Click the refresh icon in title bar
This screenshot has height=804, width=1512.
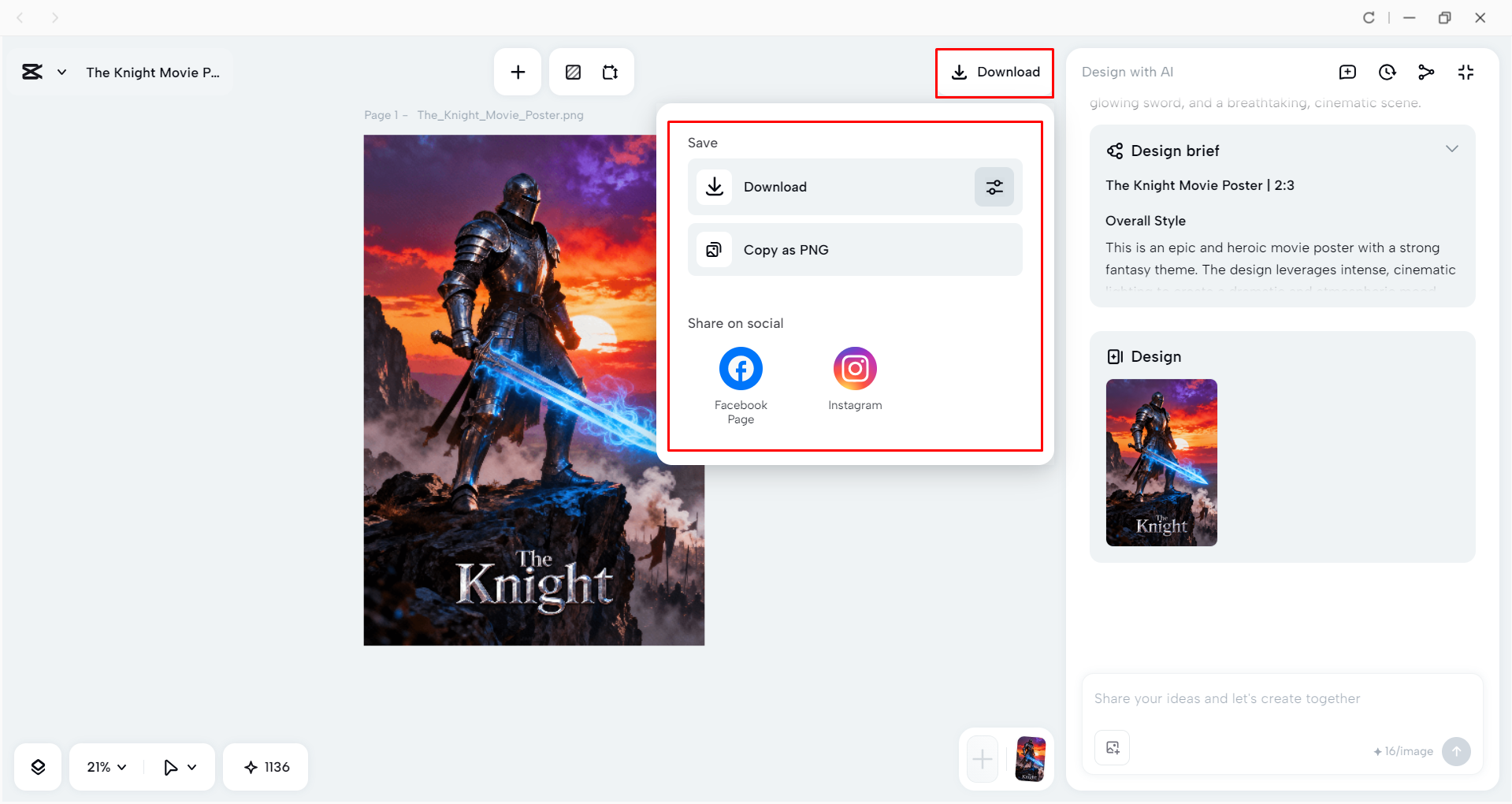click(x=1369, y=17)
